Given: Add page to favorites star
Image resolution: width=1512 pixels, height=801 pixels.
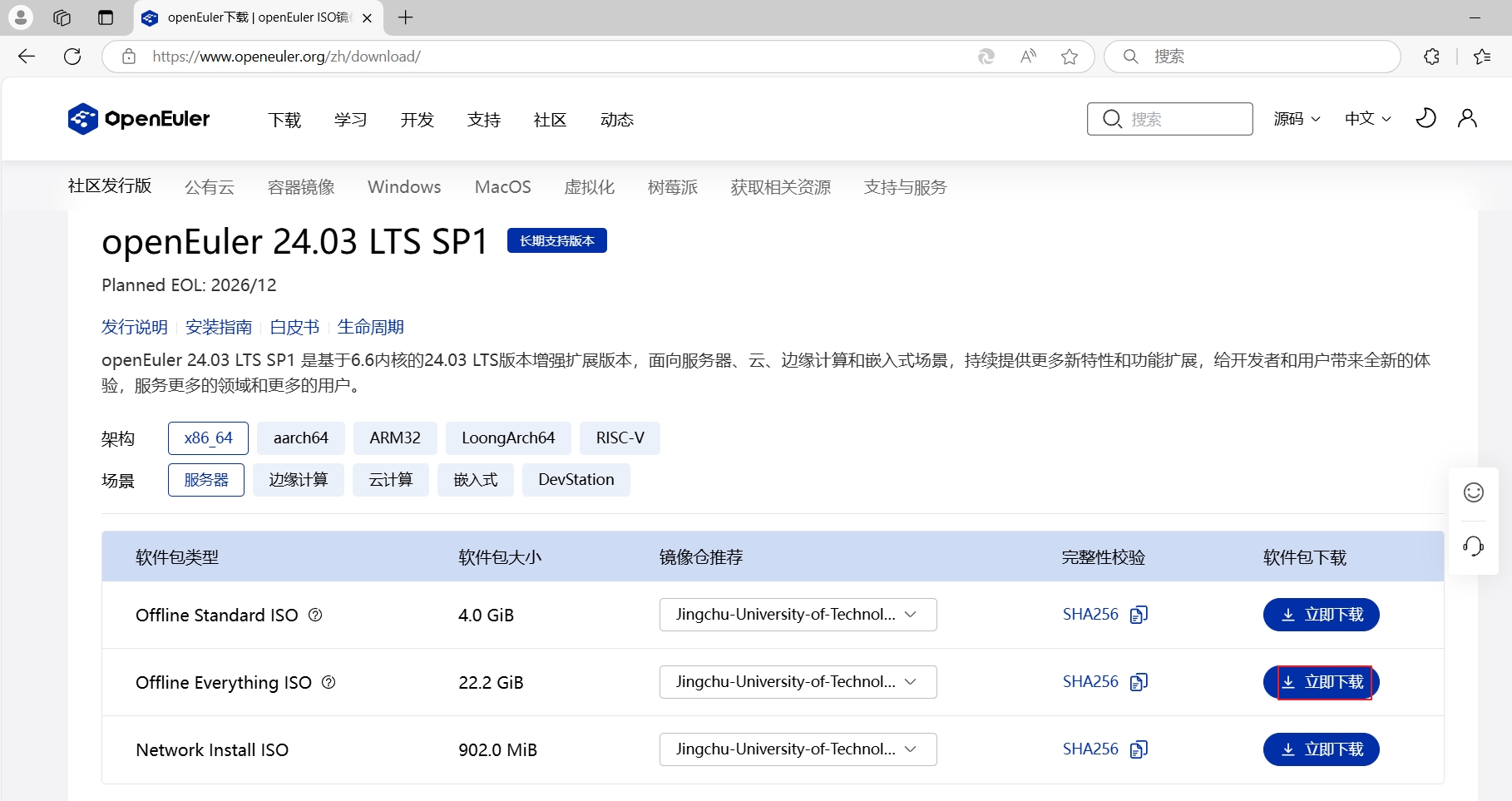Looking at the screenshot, I should coord(1070,57).
